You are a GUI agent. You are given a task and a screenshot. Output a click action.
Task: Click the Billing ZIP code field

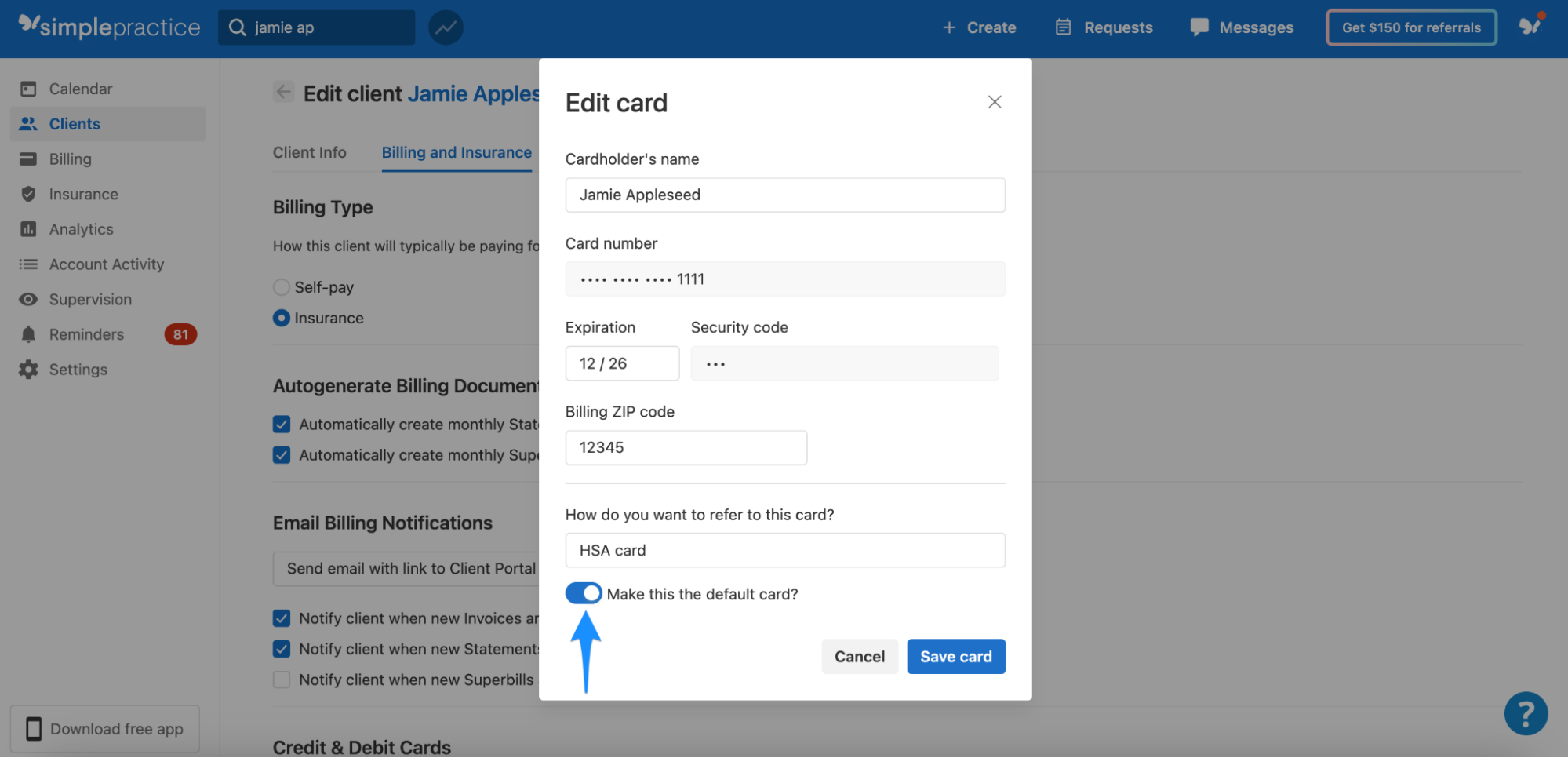click(x=686, y=447)
